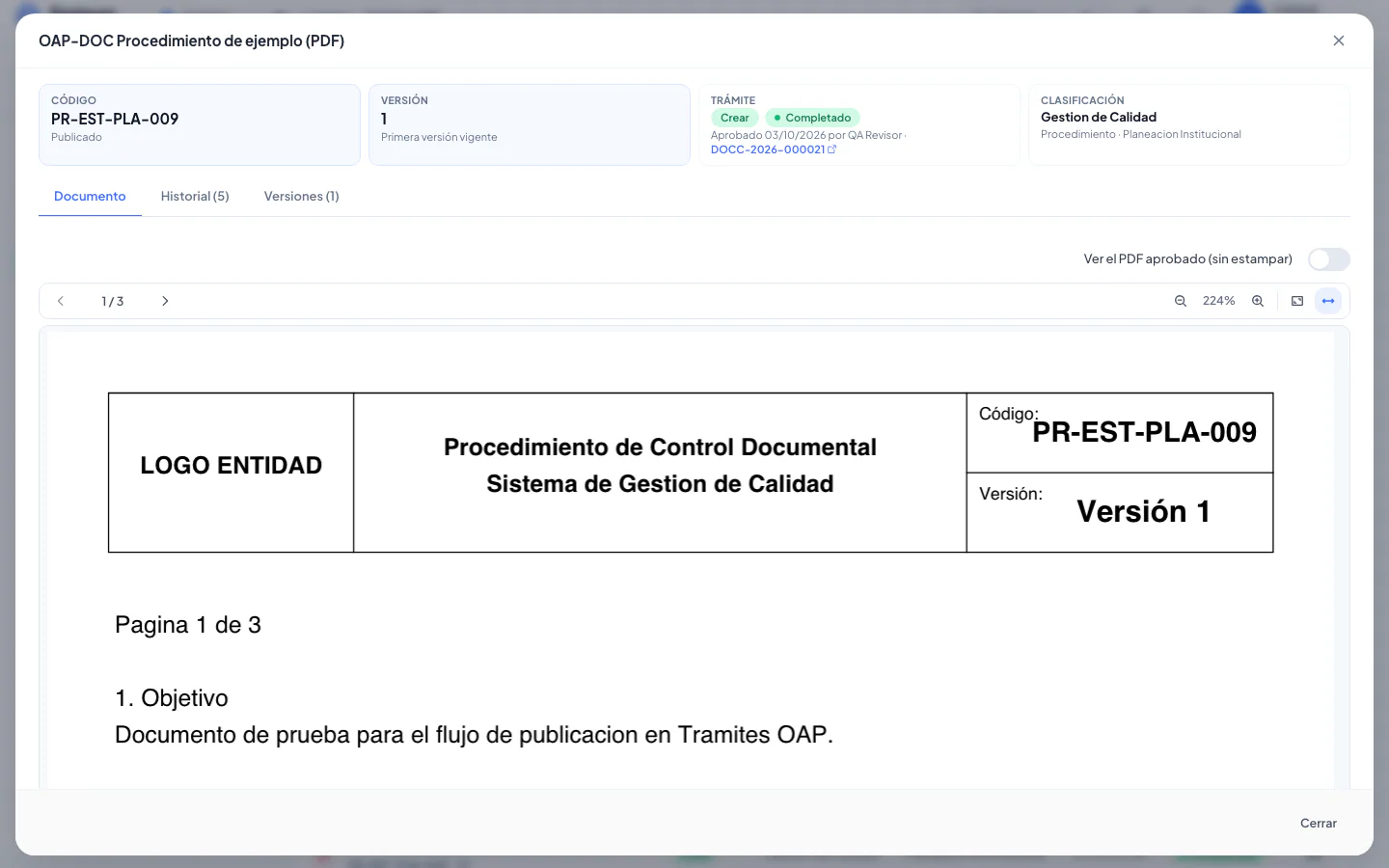Open the Versiones (1) tab

pyautogui.click(x=301, y=196)
